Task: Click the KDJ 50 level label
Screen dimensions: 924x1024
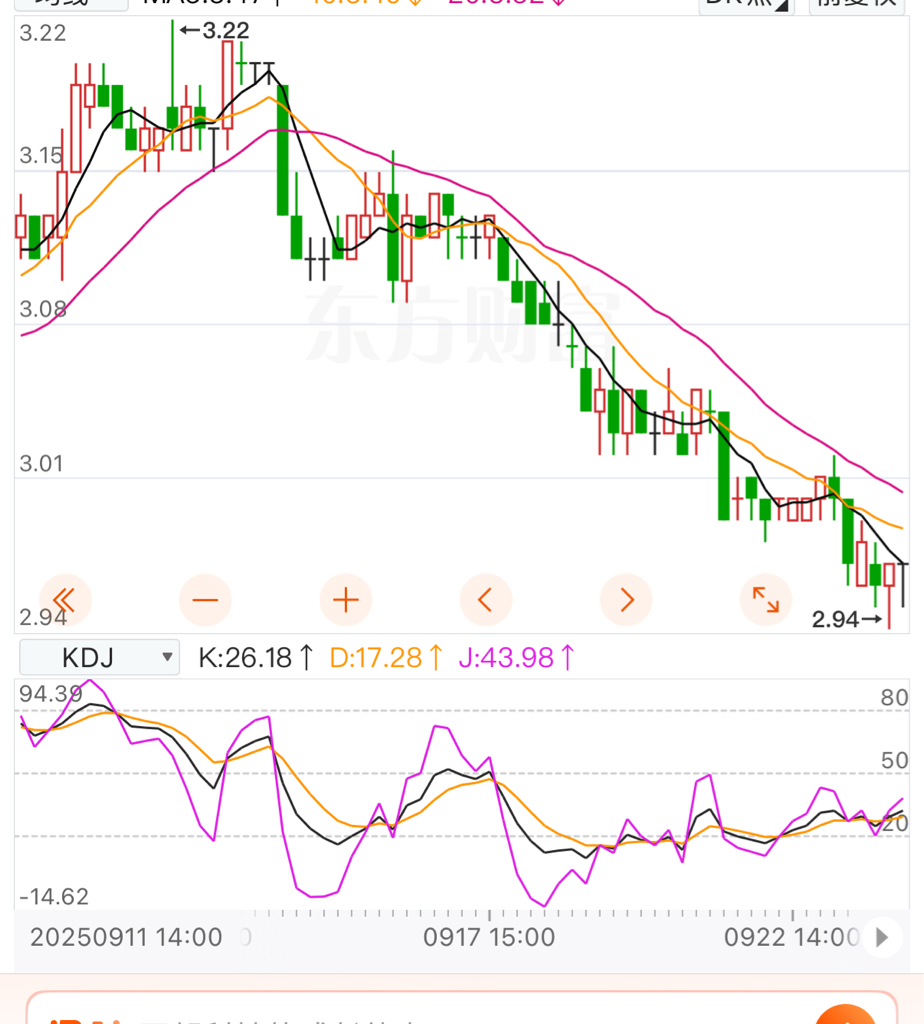Action: pos(894,760)
